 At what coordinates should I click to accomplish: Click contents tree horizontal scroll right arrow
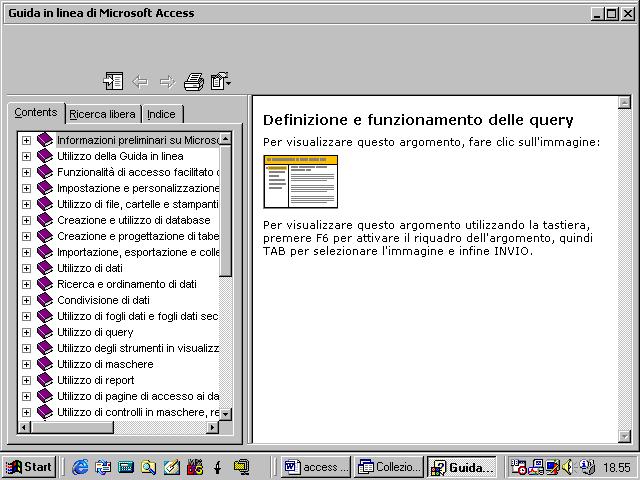tap(212, 427)
